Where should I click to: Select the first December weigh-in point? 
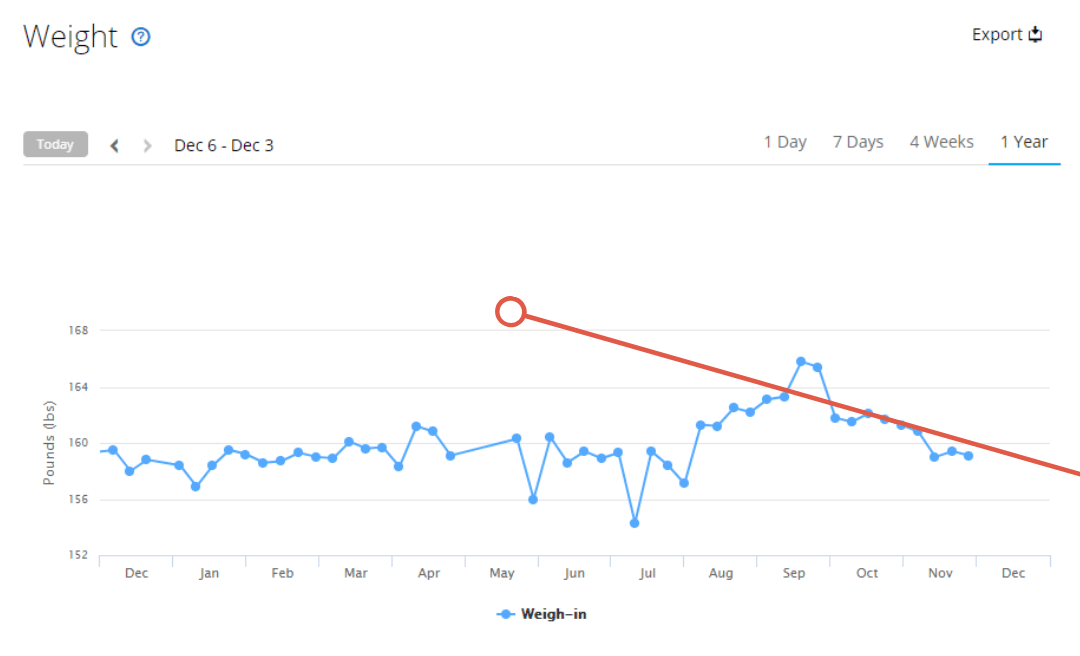[x=113, y=450]
